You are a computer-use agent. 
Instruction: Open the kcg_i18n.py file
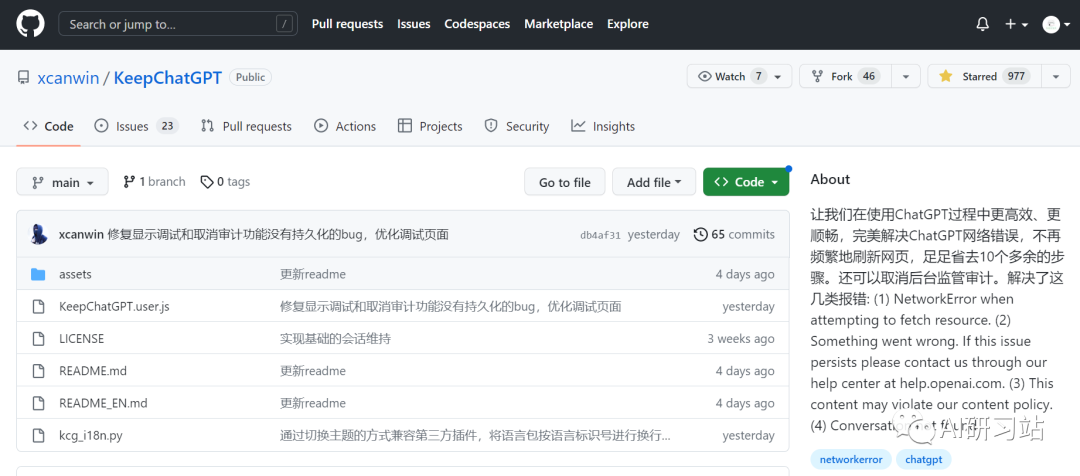pyautogui.click(x=91, y=435)
